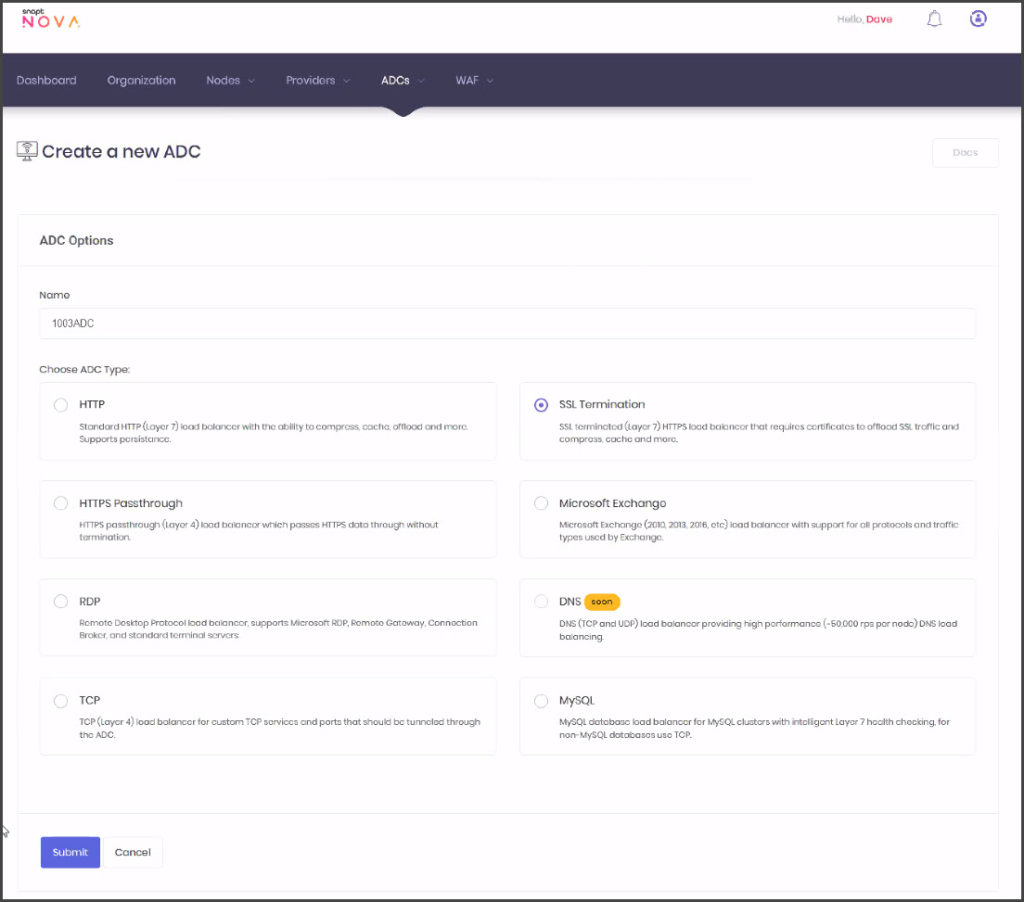Click the monitor icon beside Create a new ADC
Image resolution: width=1024 pixels, height=902 pixels.
(x=27, y=150)
